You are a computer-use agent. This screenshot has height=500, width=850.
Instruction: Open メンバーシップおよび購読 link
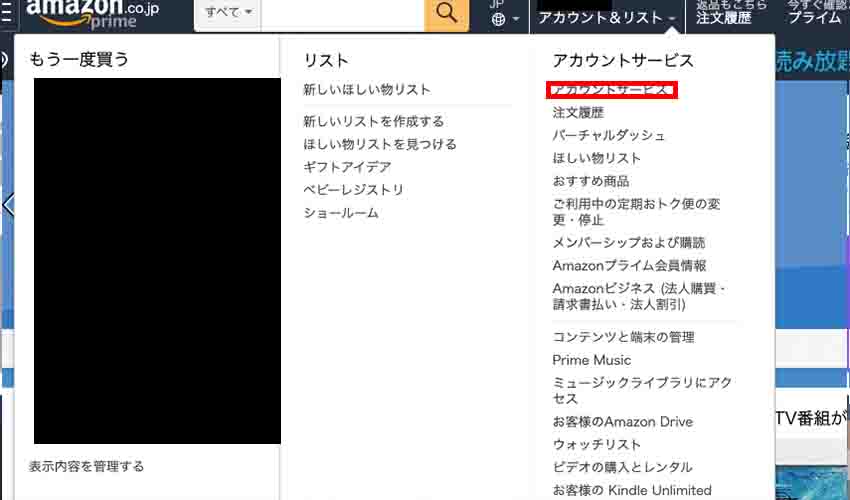(629, 242)
